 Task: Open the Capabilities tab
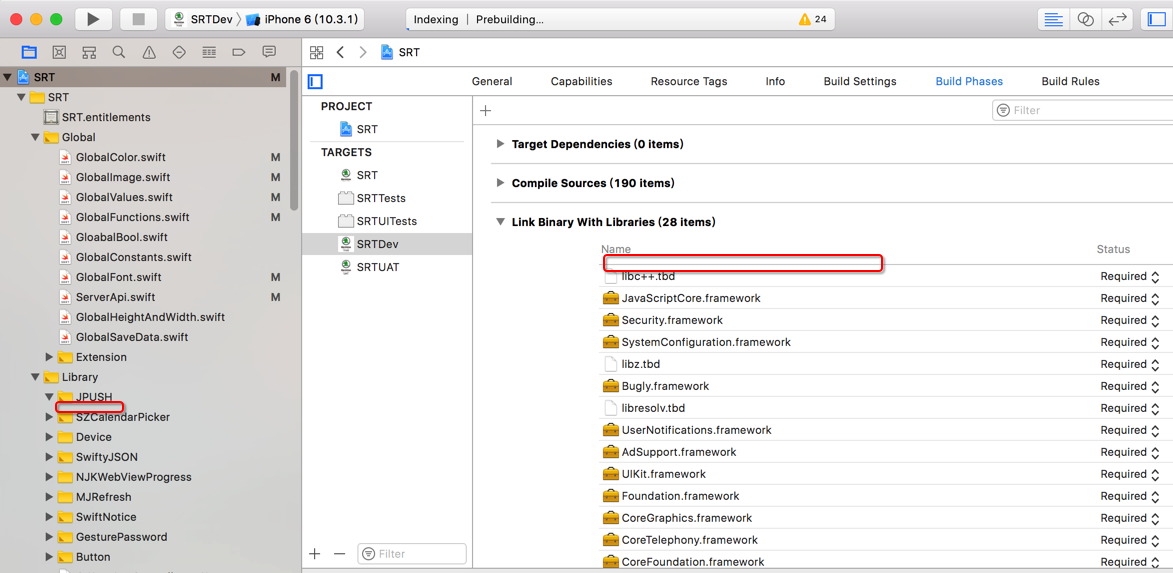(x=581, y=81)
